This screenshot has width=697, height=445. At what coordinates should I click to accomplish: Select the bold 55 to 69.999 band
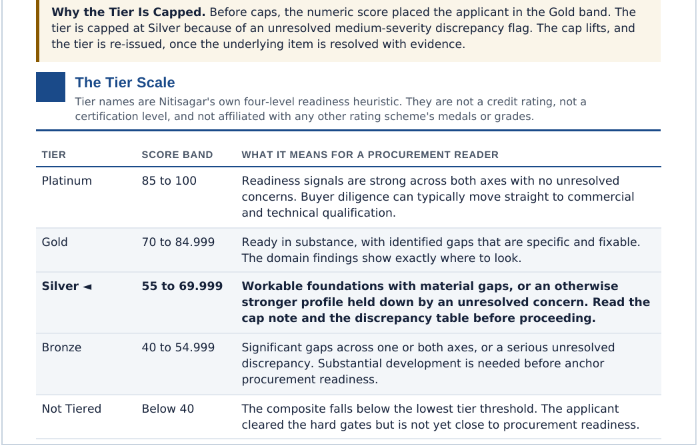[x=182, y=286]
